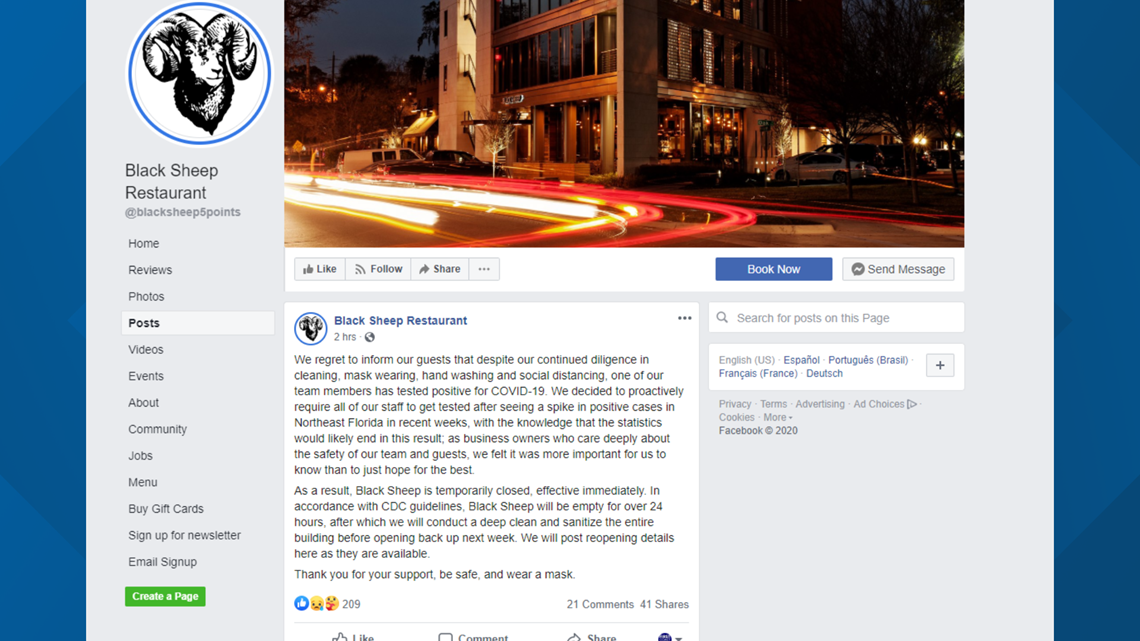Click Send Message button
The width and height of the screenshot is (1140, 641).
(x=898, y=269)
